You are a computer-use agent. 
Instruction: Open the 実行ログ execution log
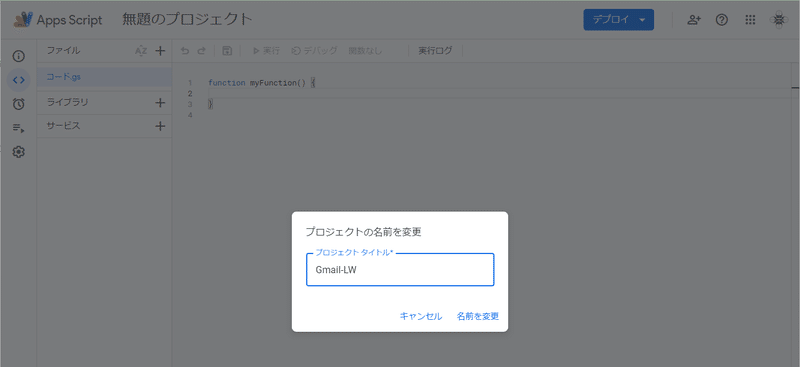pyautogui.click(x=435, y=51)
